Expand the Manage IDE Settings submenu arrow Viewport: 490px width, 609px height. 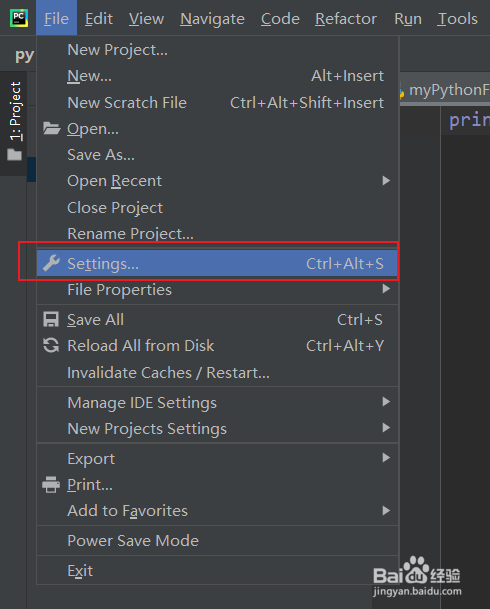pyautogui.click(x=386, y=401)
